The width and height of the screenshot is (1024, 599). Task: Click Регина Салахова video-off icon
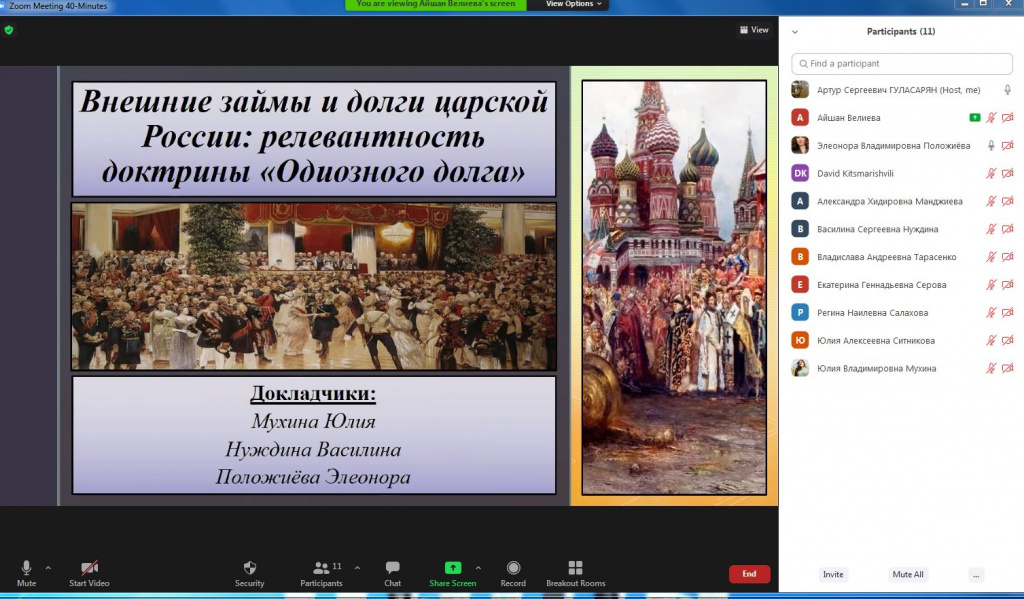1008,312
